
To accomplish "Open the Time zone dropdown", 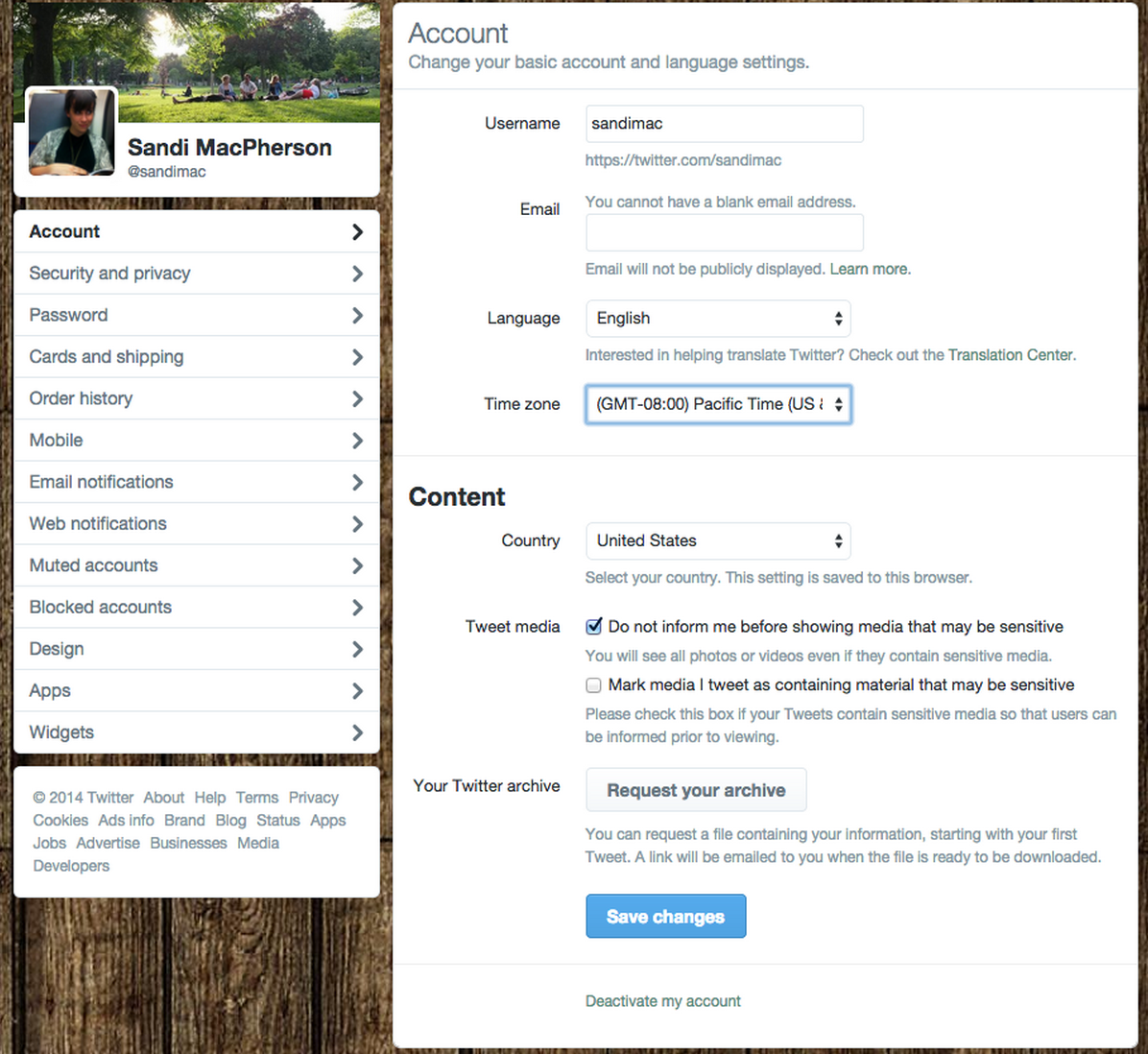I will pos(718,404).
